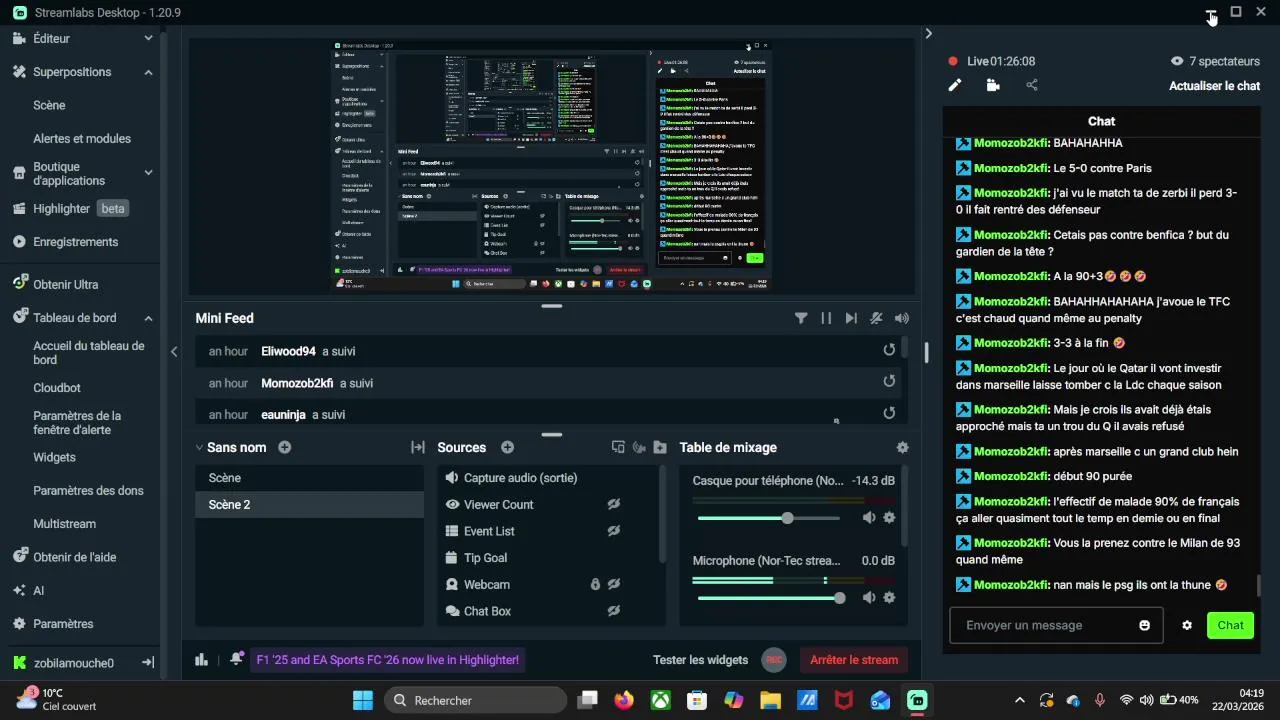Image resolution: width=1280 pixels, height=720 pixels.
Task: Open the Multistream page
Action: coord(64,524)
